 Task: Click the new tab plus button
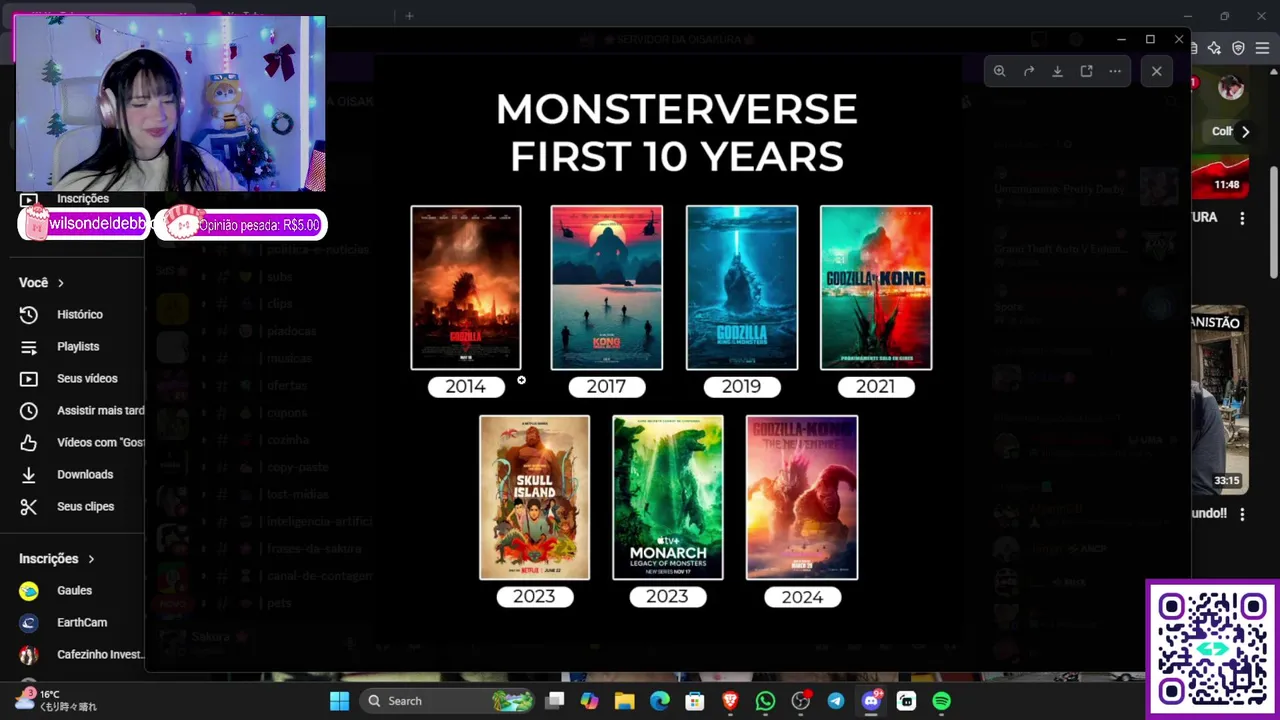click(409, 15)
